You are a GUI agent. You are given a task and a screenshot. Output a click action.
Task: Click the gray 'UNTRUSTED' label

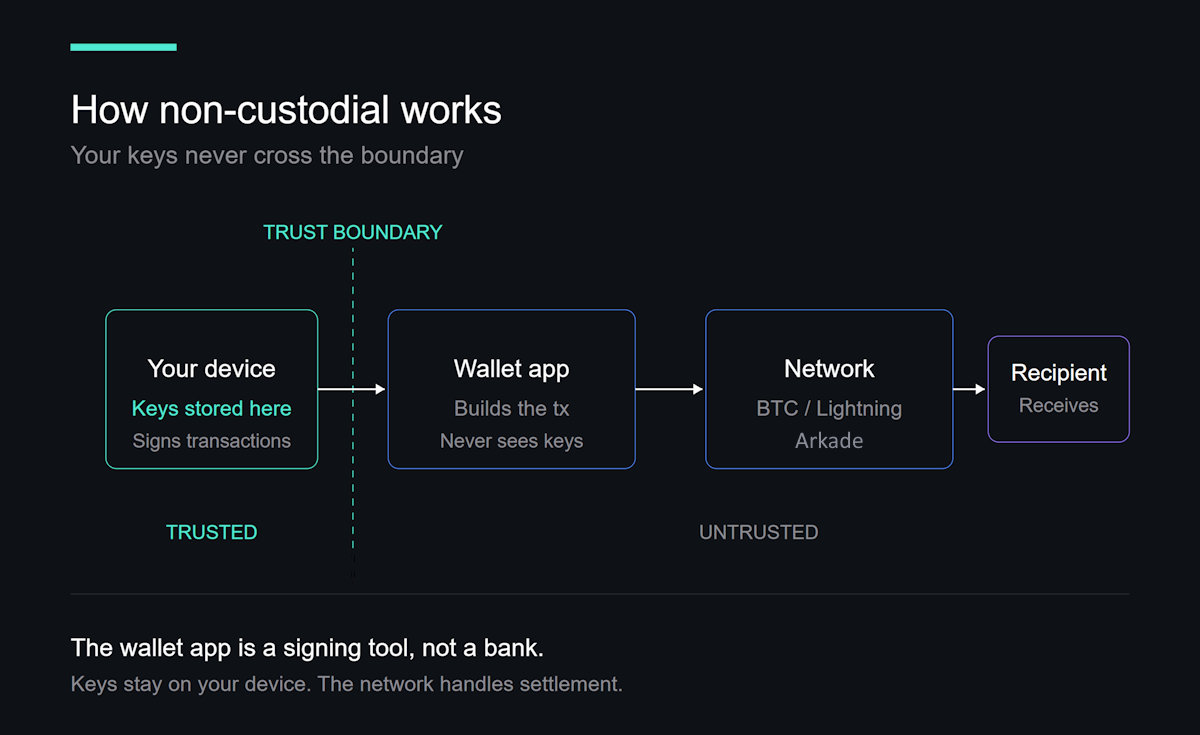point(758,532)
